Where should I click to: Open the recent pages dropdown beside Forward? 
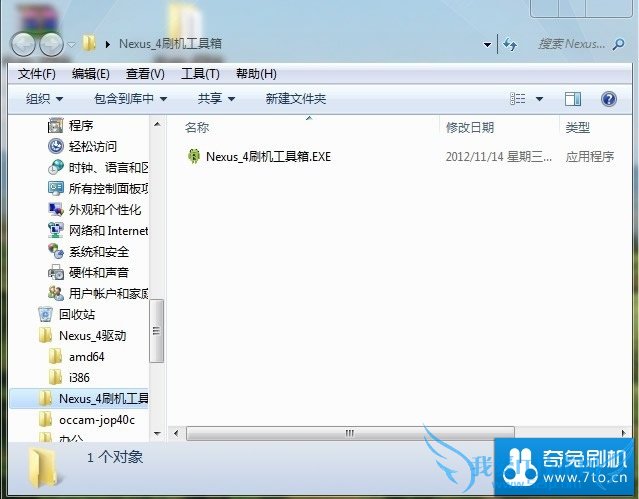click(71, 44)
